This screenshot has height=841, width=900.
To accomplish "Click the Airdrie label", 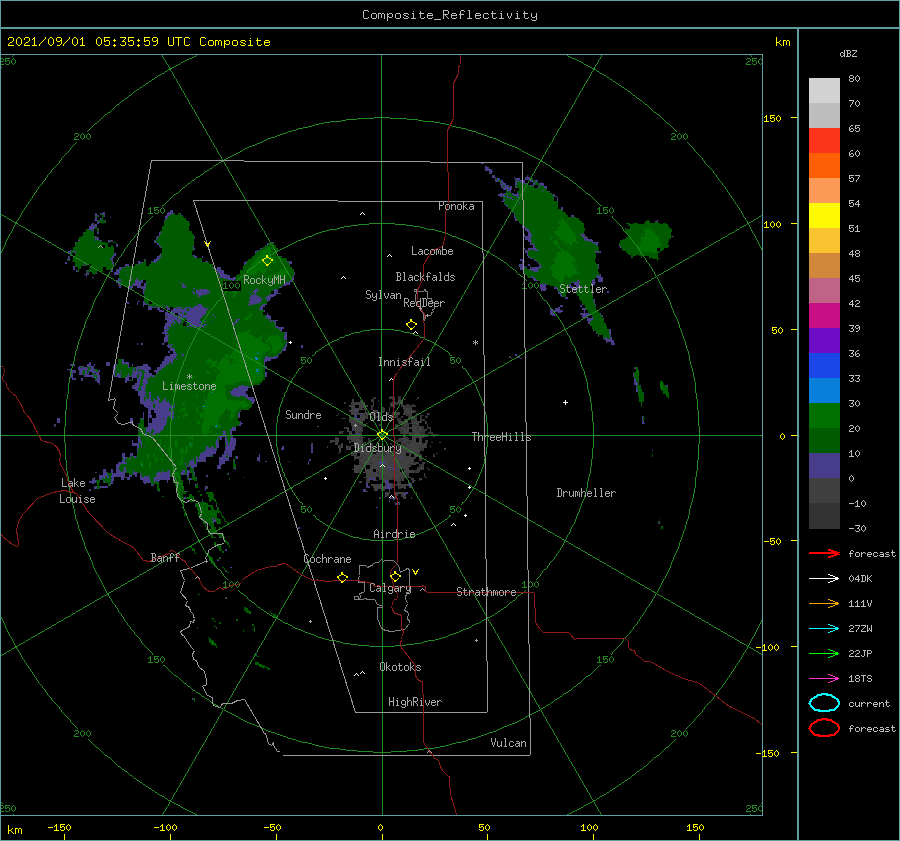I will (x=394, y=534).
